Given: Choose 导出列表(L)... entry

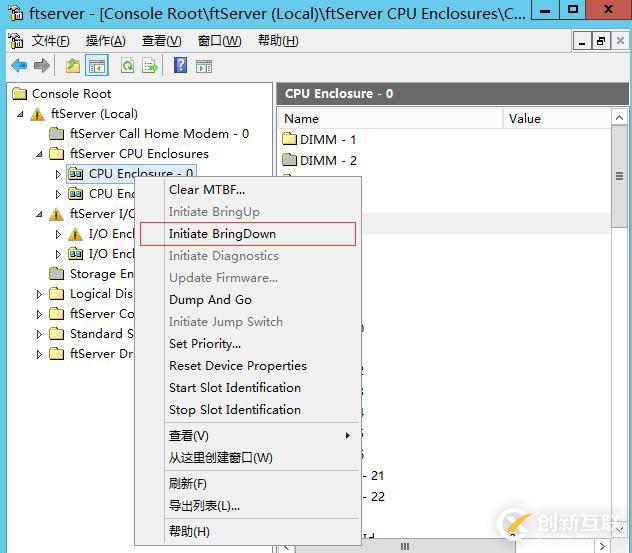Looking at the screenshot, I should click(248, 505).
